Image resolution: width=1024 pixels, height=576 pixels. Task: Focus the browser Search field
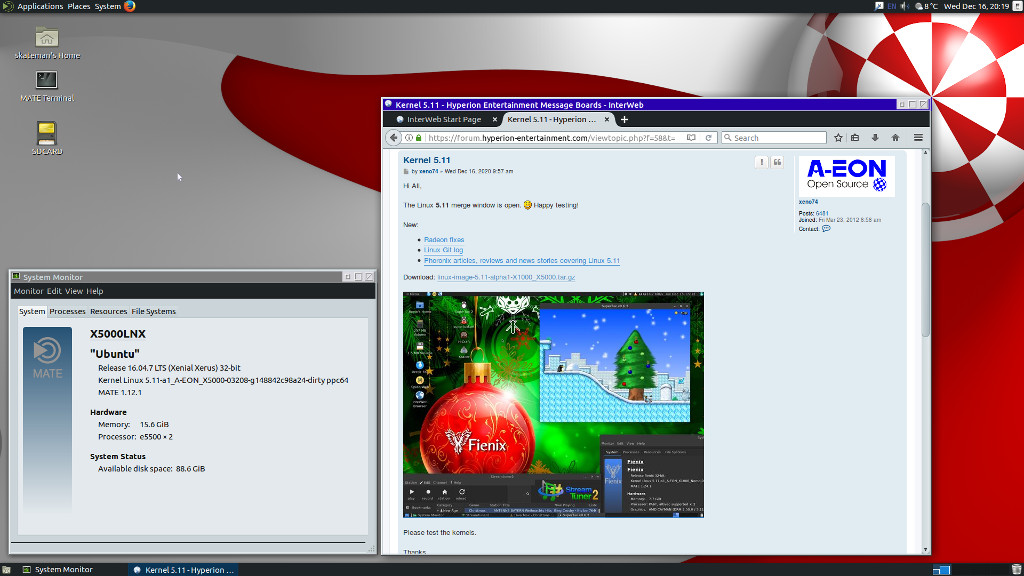[x=774, y=138]
